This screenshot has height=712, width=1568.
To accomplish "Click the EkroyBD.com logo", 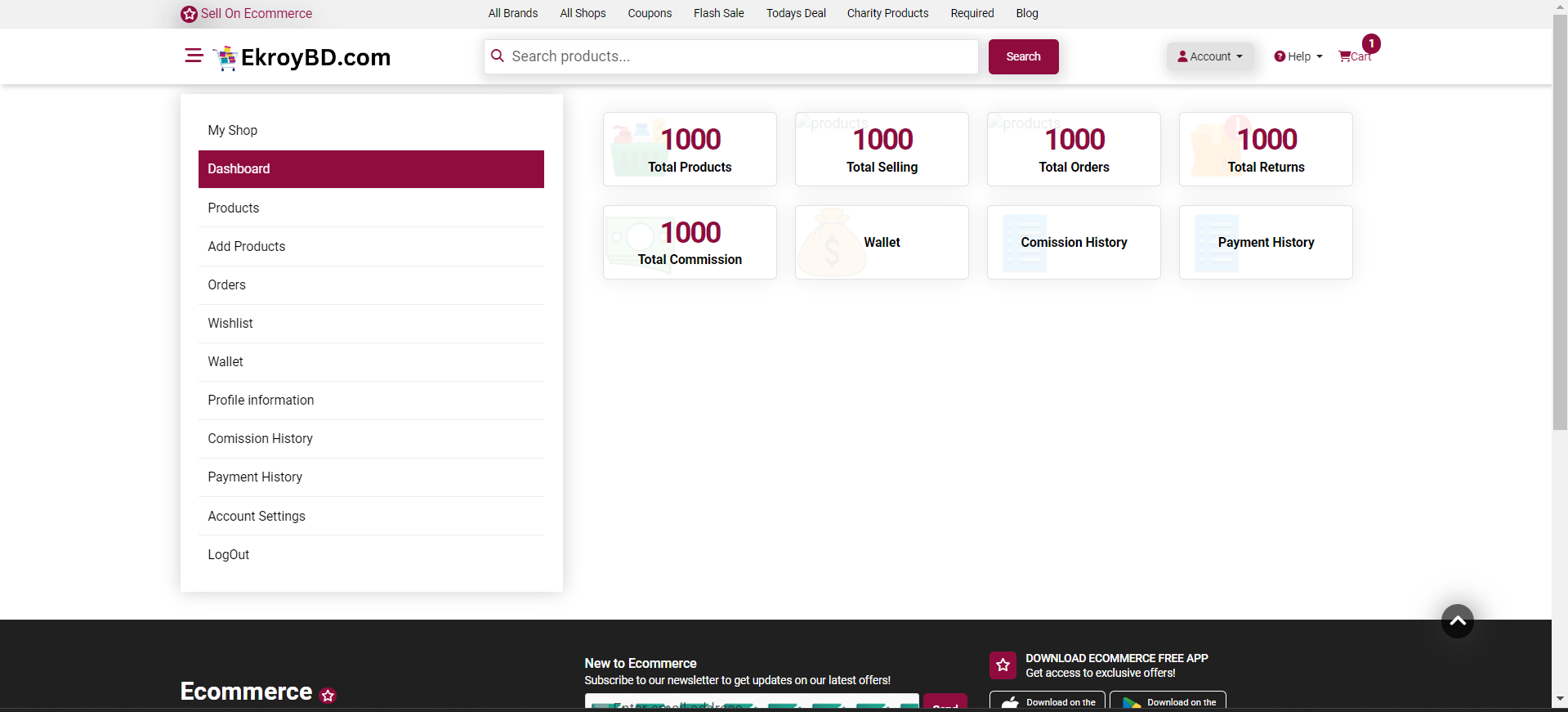I will click(x=302, y=57).
